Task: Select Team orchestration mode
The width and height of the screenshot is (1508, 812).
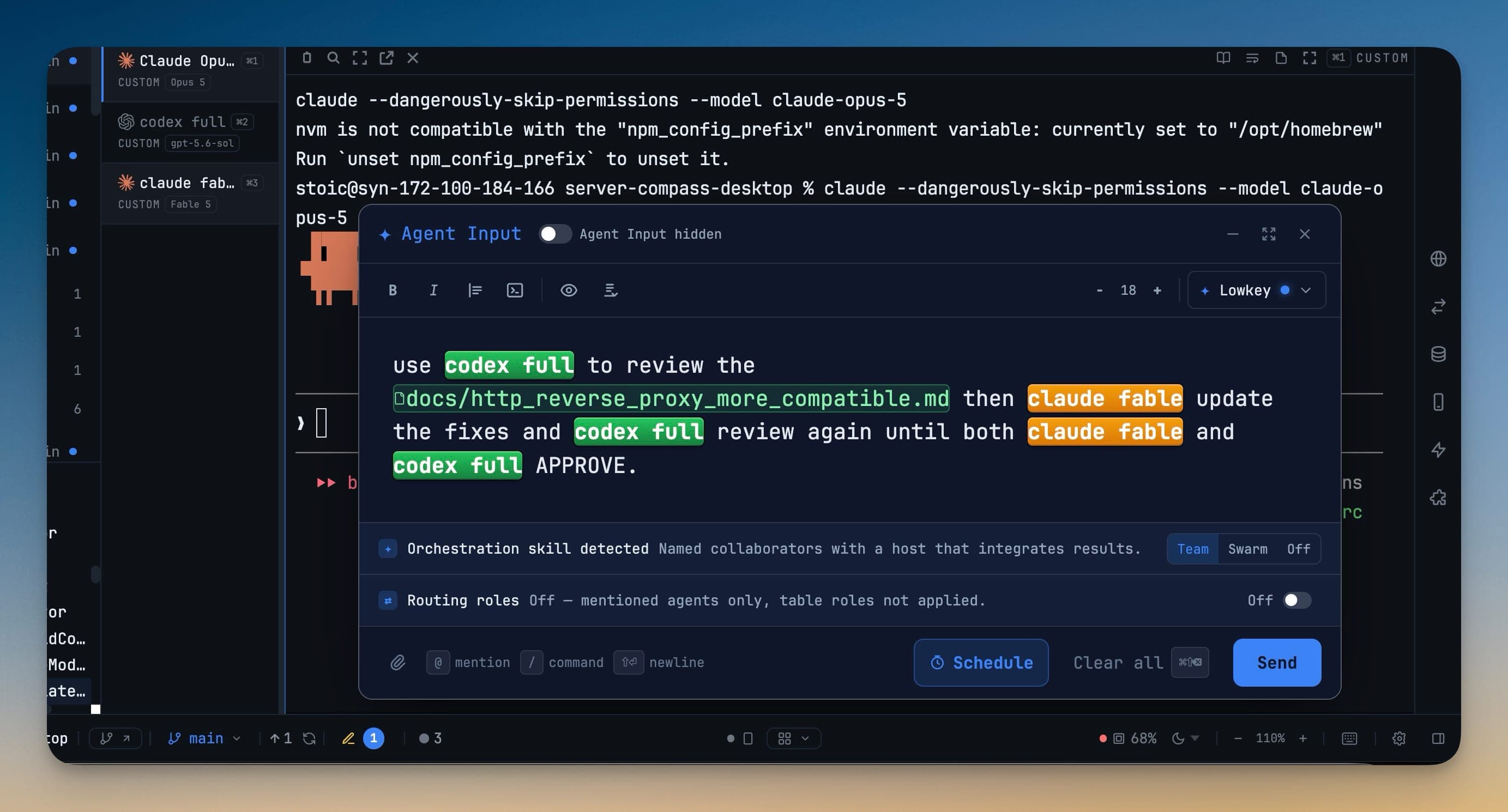Action: pos(1192,549)
